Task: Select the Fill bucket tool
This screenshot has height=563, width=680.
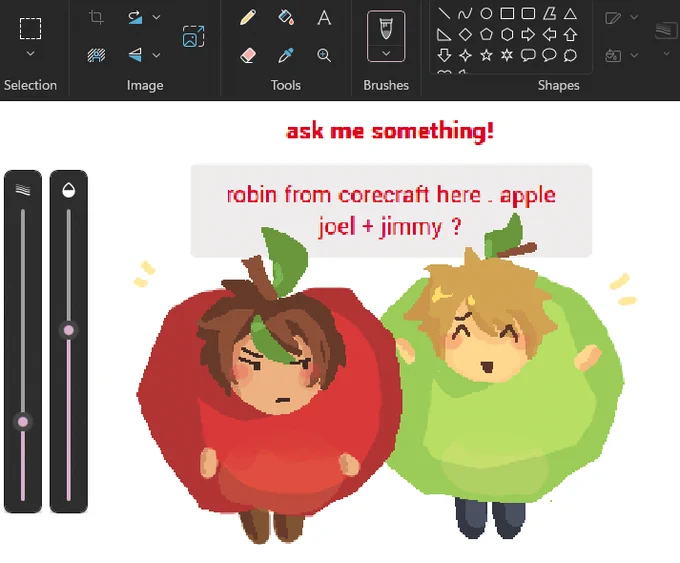Action: coord(286,18)
